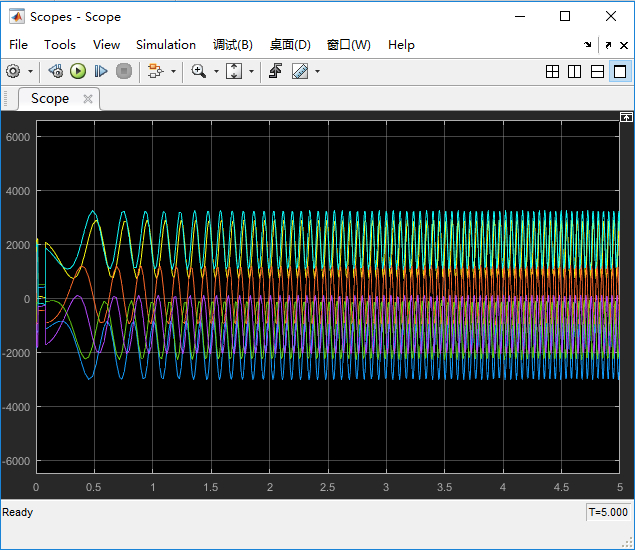This screenshot has height=550, width=635.
Task: Expand the Zoom tool dropdown arrow
Action: coord(216,71)
